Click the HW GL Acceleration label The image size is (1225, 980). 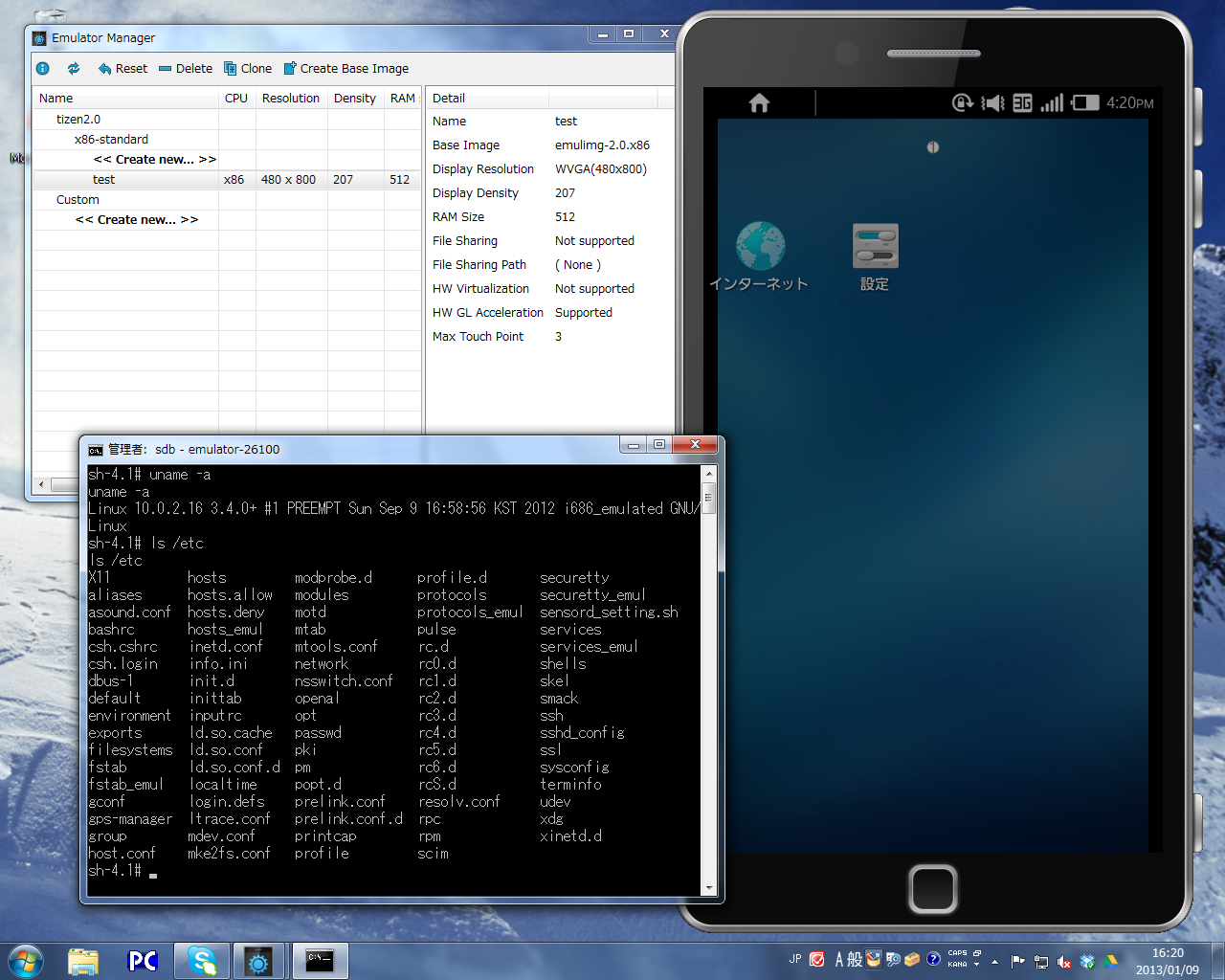tap(487, 312)
